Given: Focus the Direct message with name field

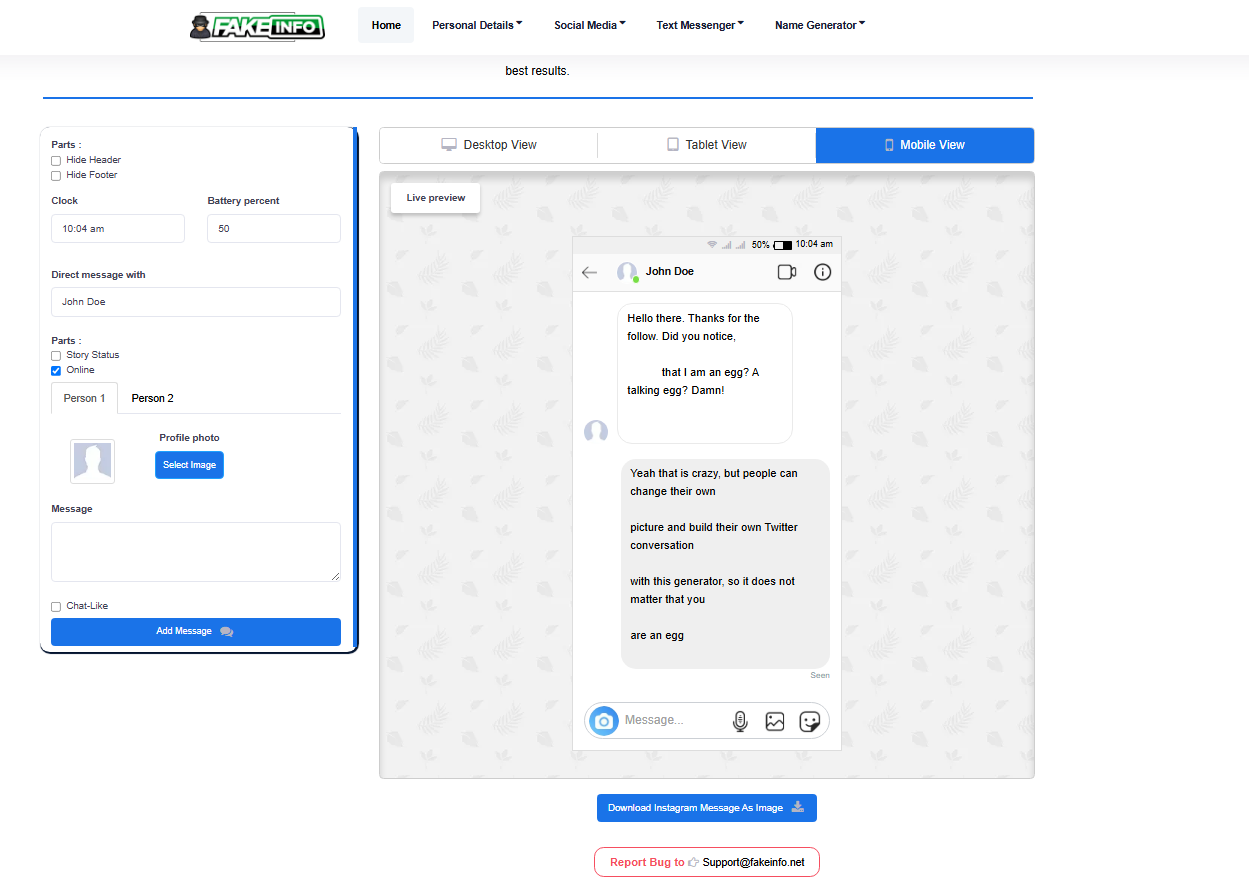Looking at the screenshot, I should click(x=196, y=302).
